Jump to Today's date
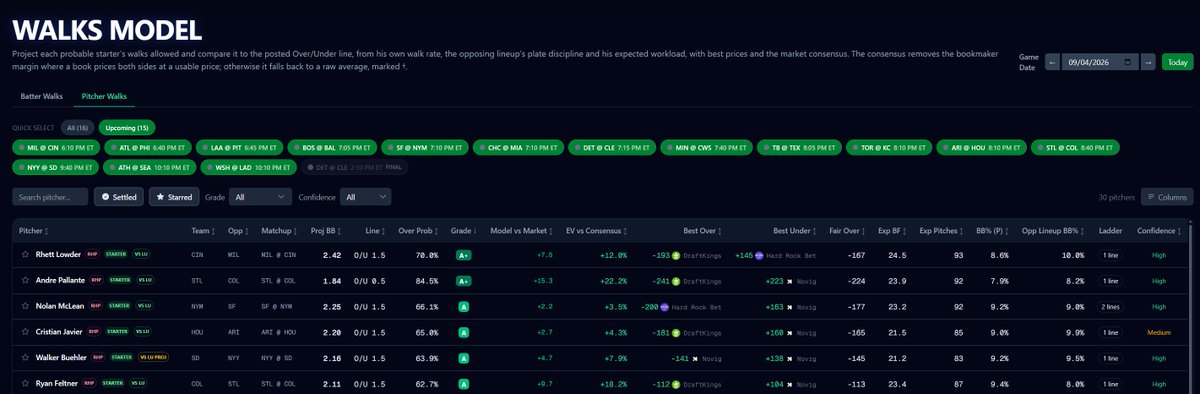 click(1177, 62)
